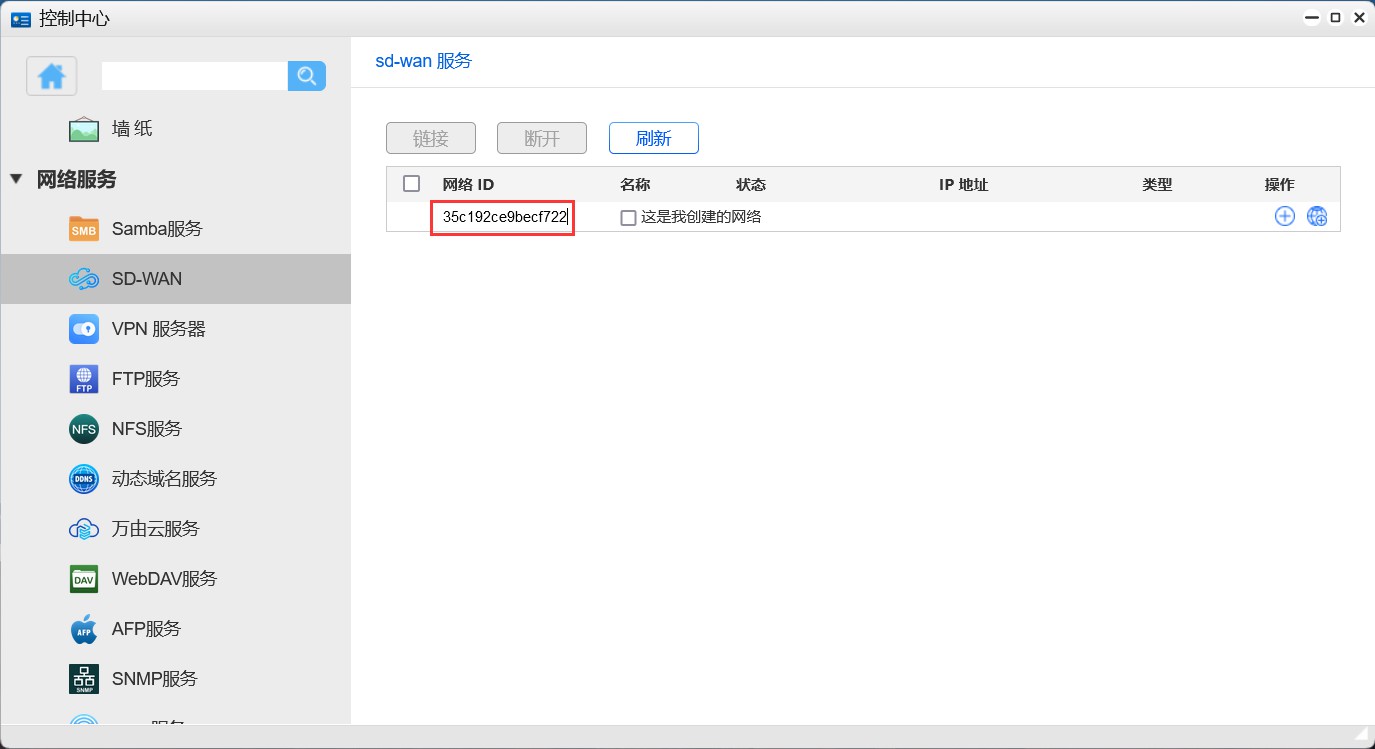Select the 墙纸 sidebar item
This screenshot has width=1375, height=749.
pyautogui.click(x=83, y=128)
